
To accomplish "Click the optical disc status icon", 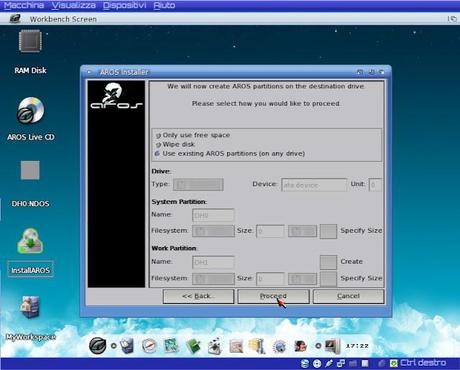I will pos(317,363).
